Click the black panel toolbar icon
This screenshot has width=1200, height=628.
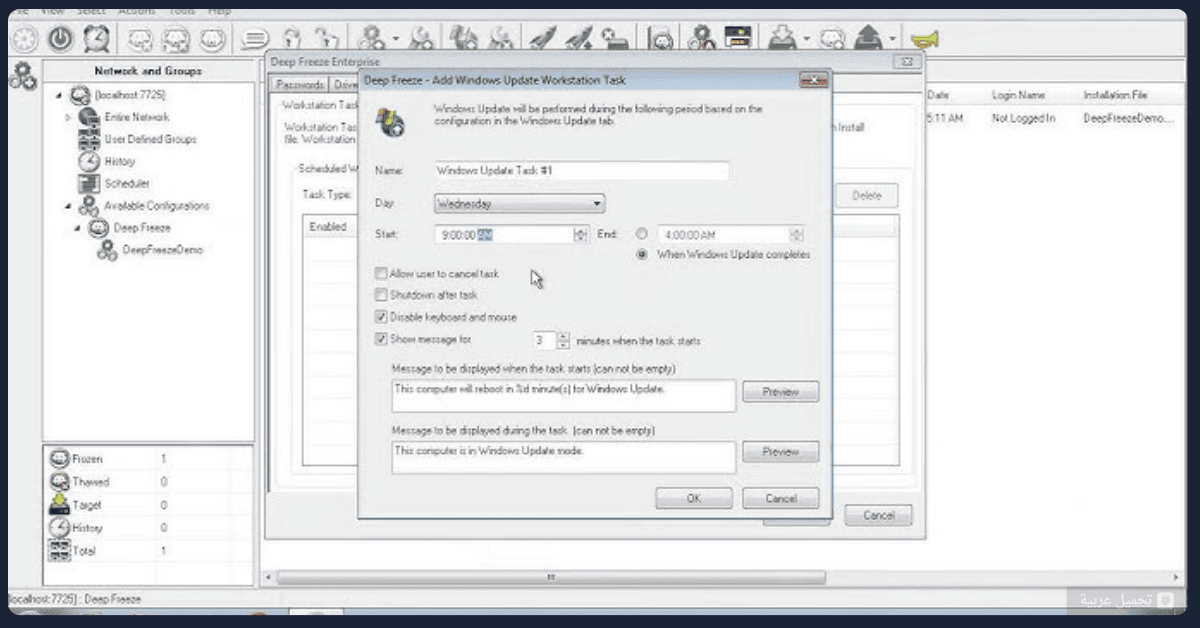(x=739, y=39)
